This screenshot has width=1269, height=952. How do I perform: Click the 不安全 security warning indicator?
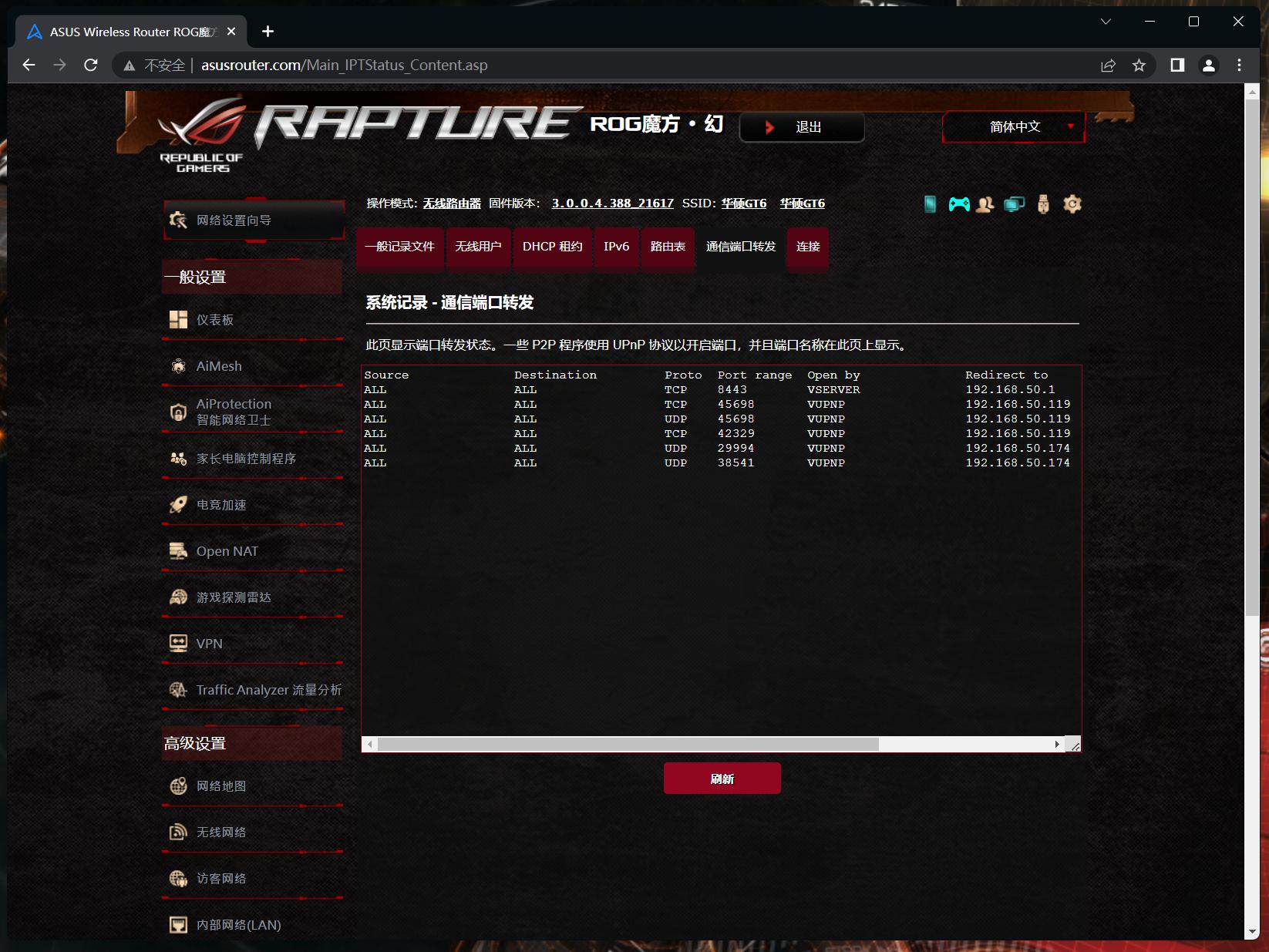click(154, 66)
